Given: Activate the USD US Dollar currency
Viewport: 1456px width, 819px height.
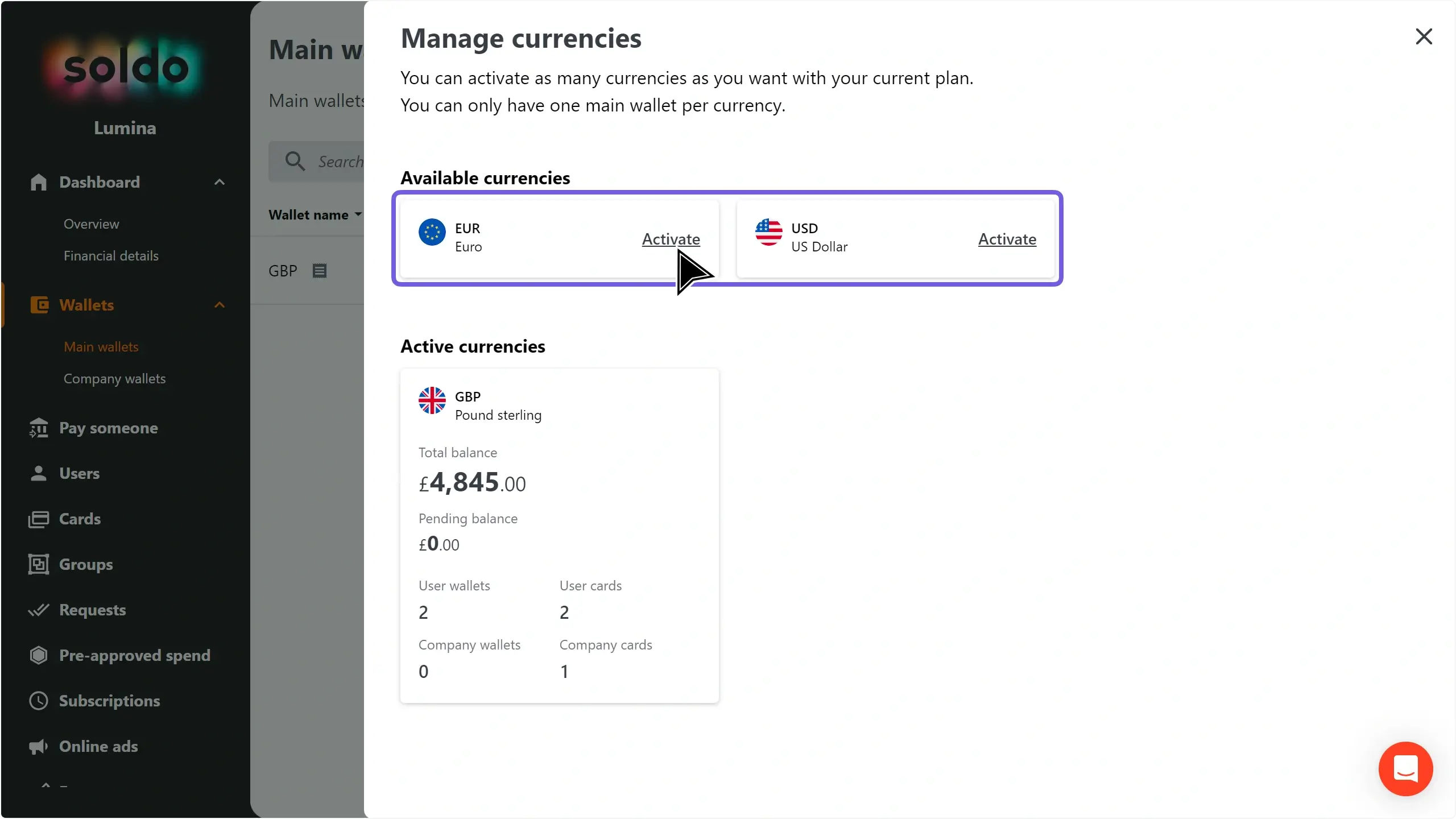Looking at the screenshot, I should point(1007,239).
